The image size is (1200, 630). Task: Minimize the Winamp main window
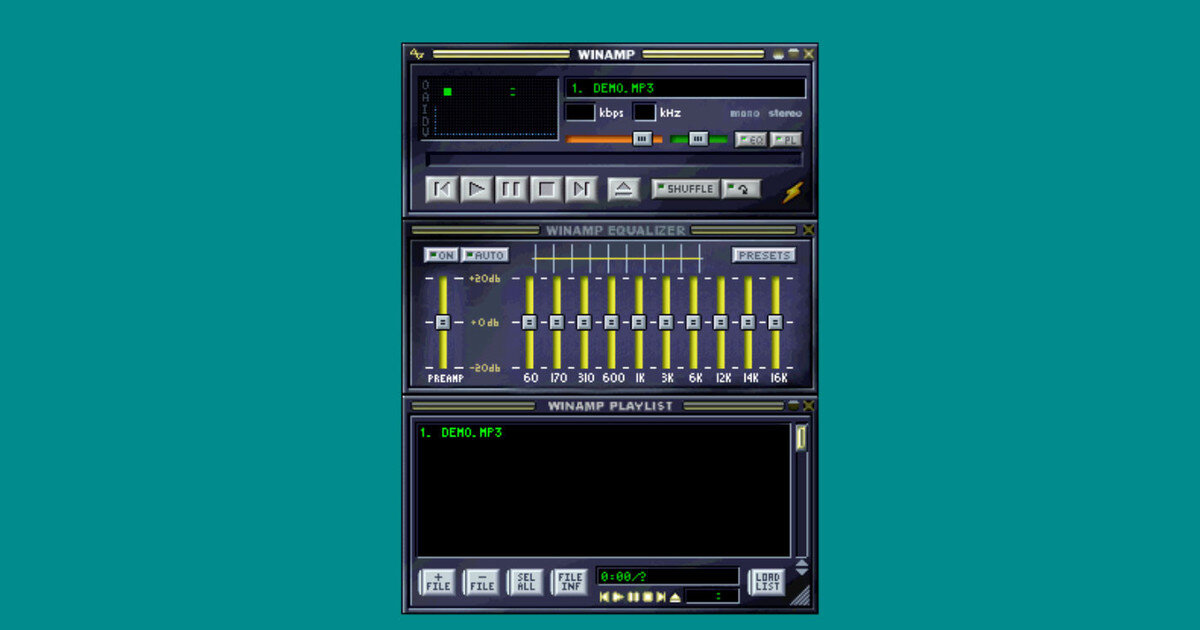click(x=778, y=54)
